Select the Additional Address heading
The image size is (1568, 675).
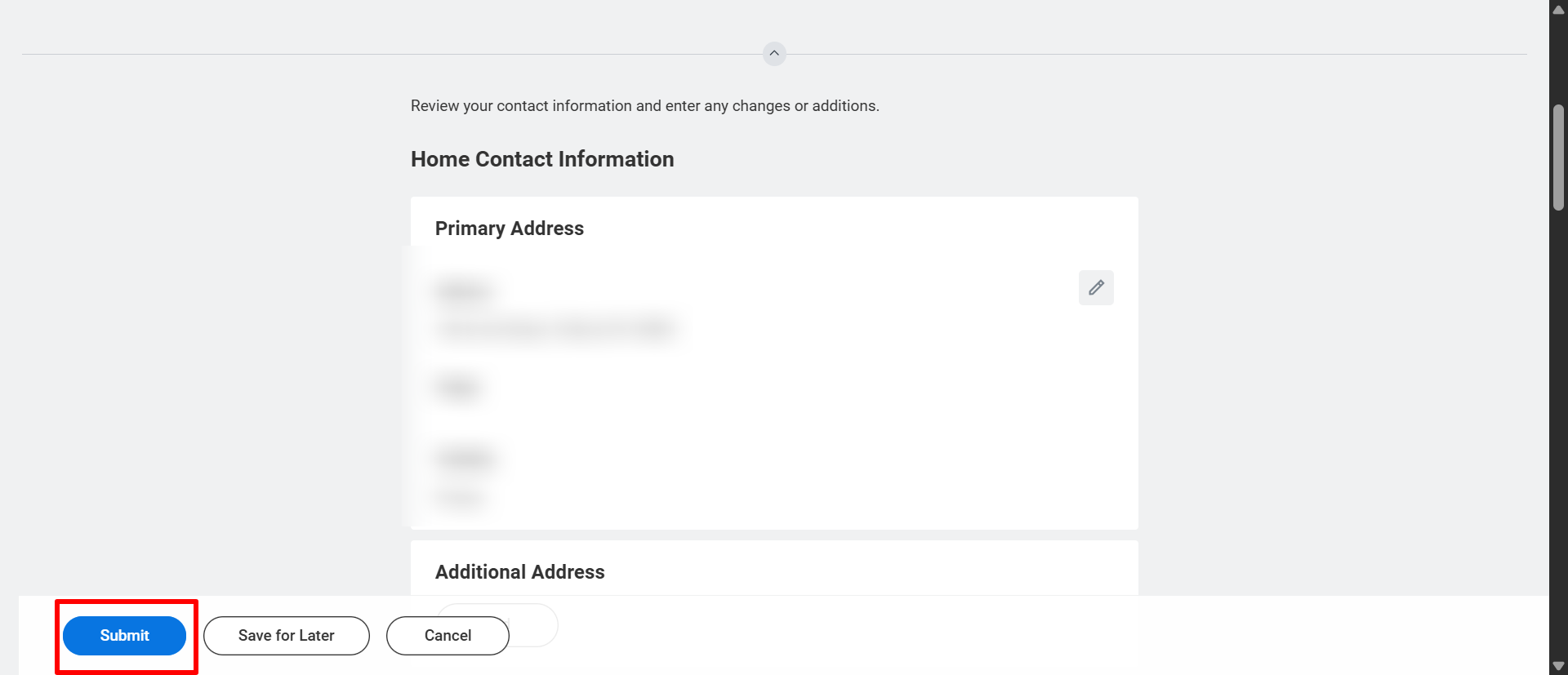519,572
